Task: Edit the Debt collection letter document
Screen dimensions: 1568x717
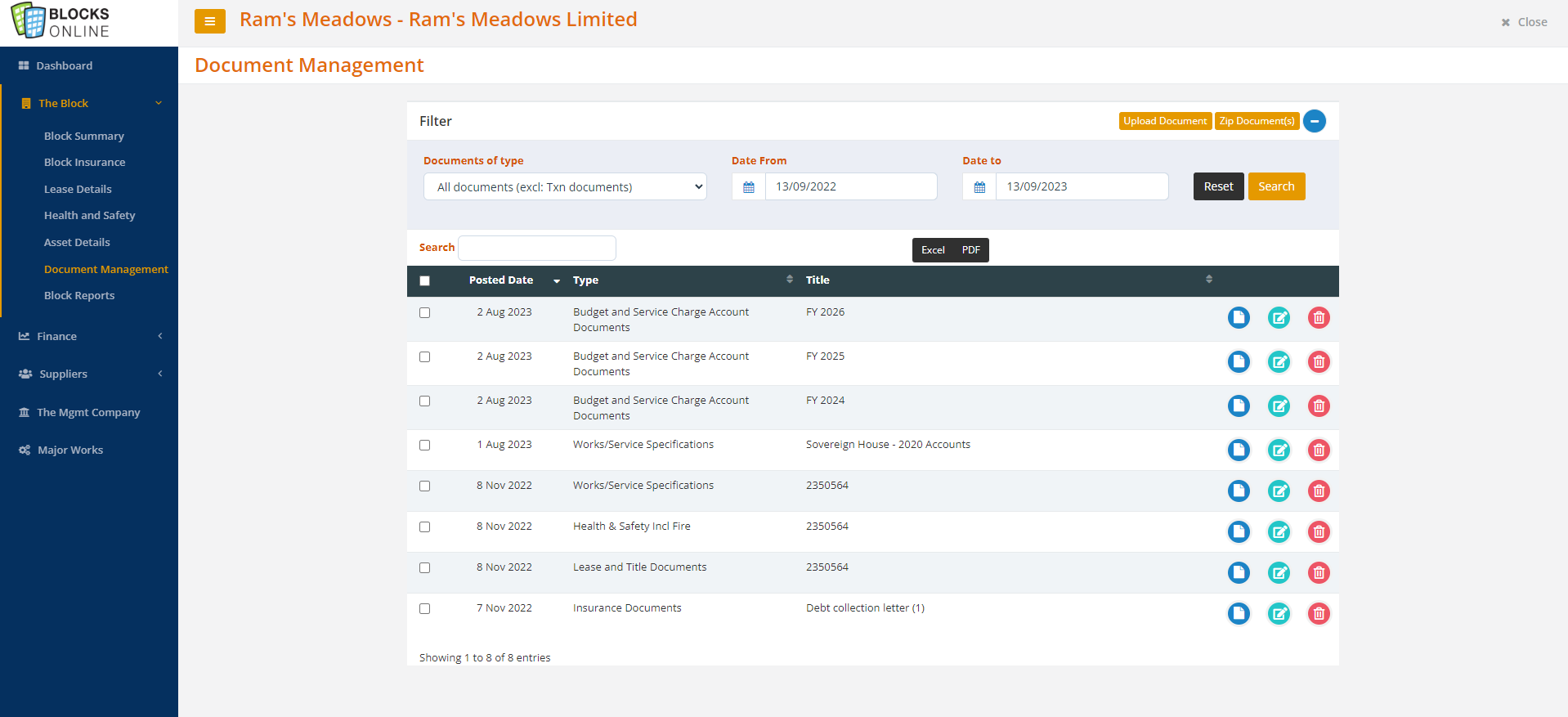Action: [x=1279, y=613]
